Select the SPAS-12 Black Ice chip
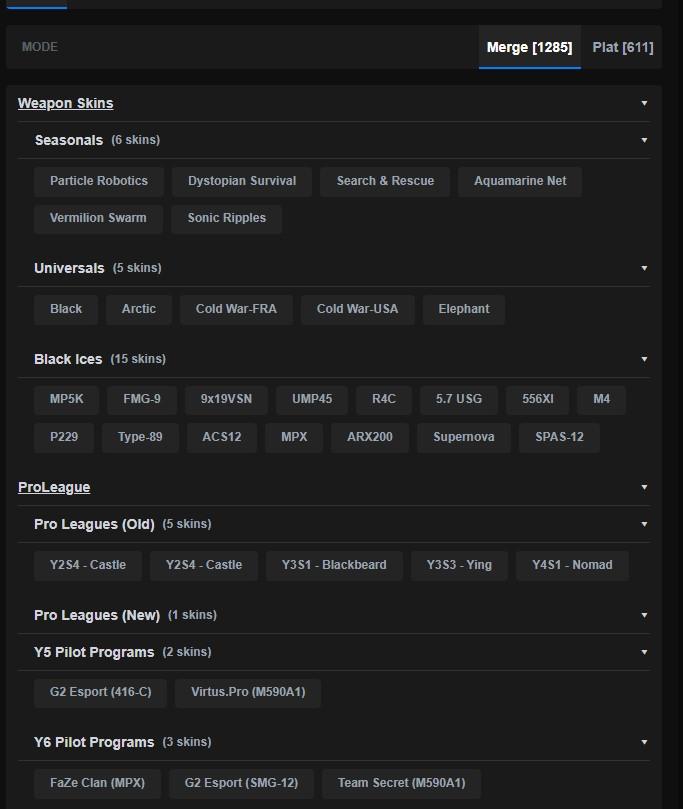Screen dimensions: 683x809 click(x=559, y=437)
